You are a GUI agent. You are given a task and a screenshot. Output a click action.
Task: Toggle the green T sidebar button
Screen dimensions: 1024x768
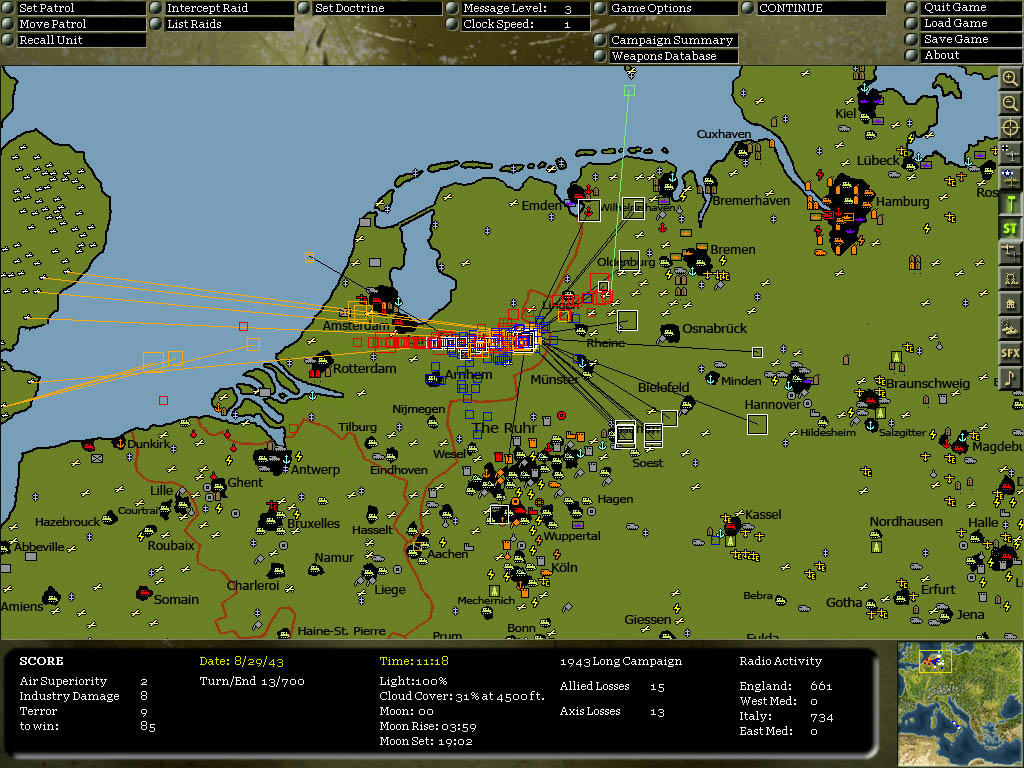pos(1010,203)
